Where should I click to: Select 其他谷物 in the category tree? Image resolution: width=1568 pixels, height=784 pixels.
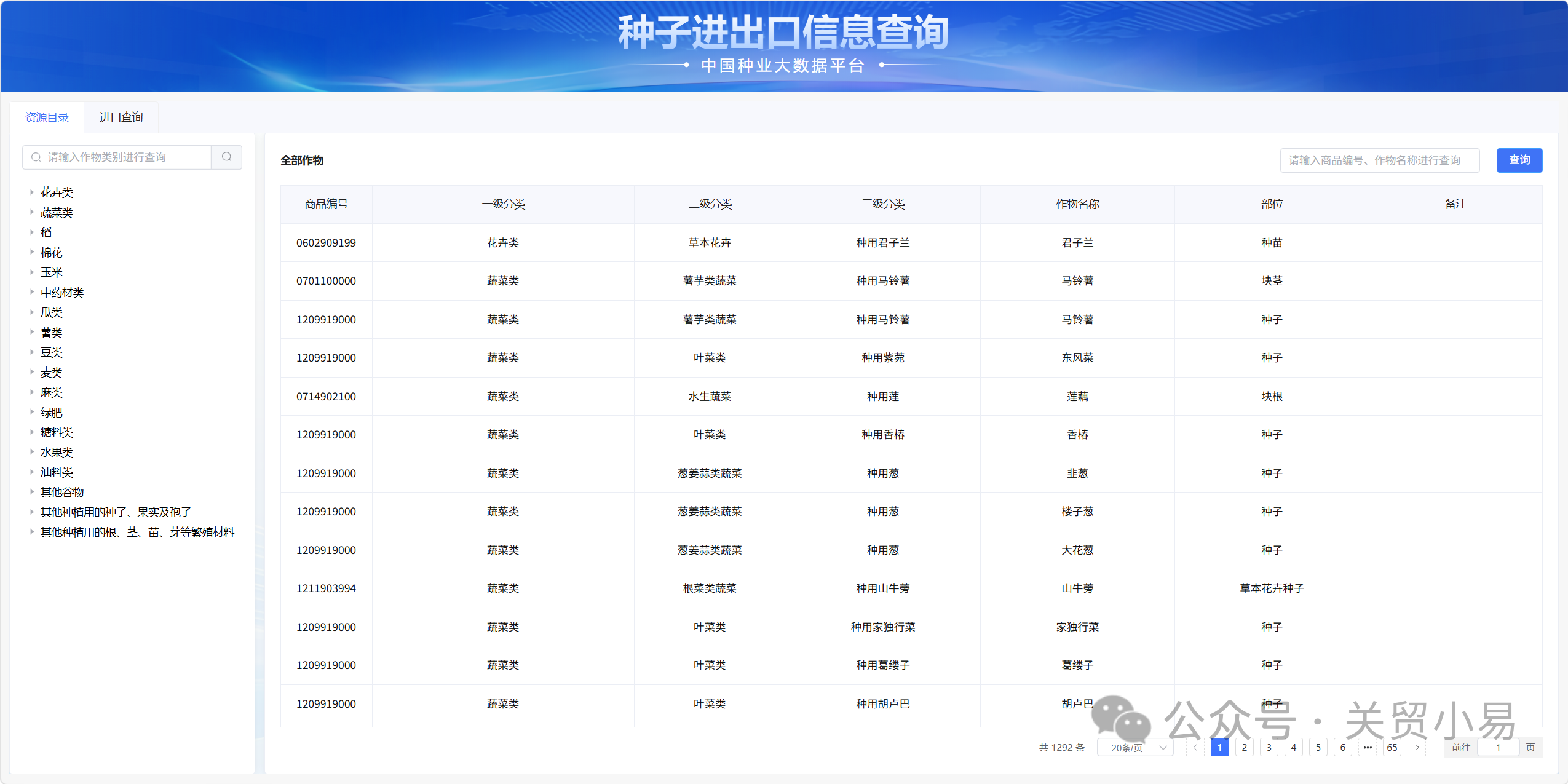[x=62, y=493]
